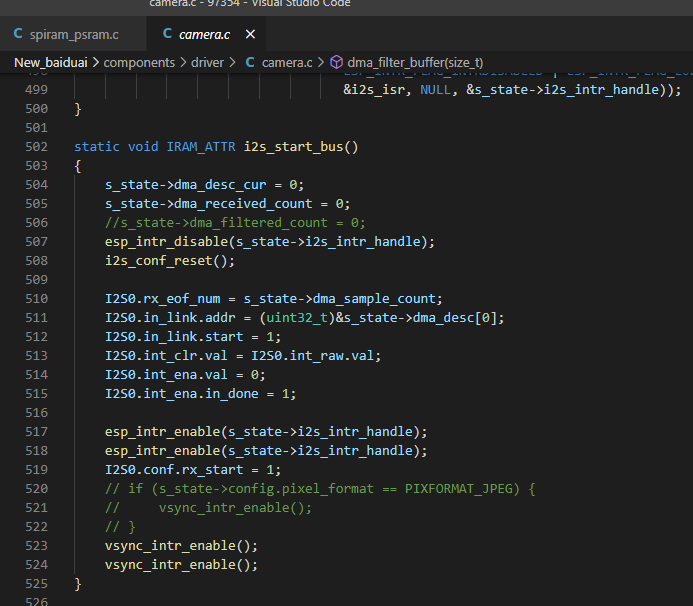Click I2S0.int_raw.val on line 513
This screenshot has height=606, width=693.
(312, 356)
